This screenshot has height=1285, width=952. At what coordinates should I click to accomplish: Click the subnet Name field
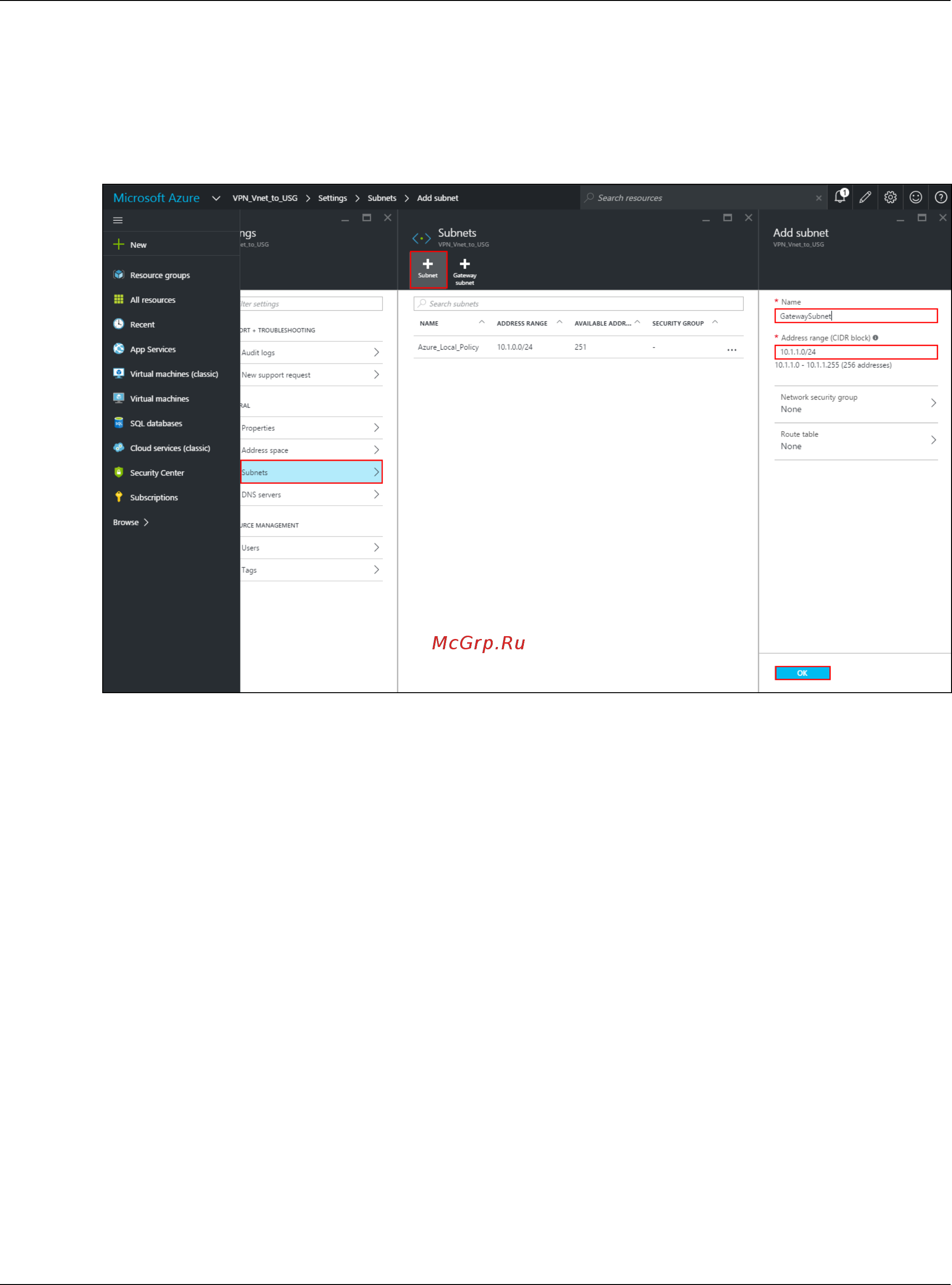(856, 316)
